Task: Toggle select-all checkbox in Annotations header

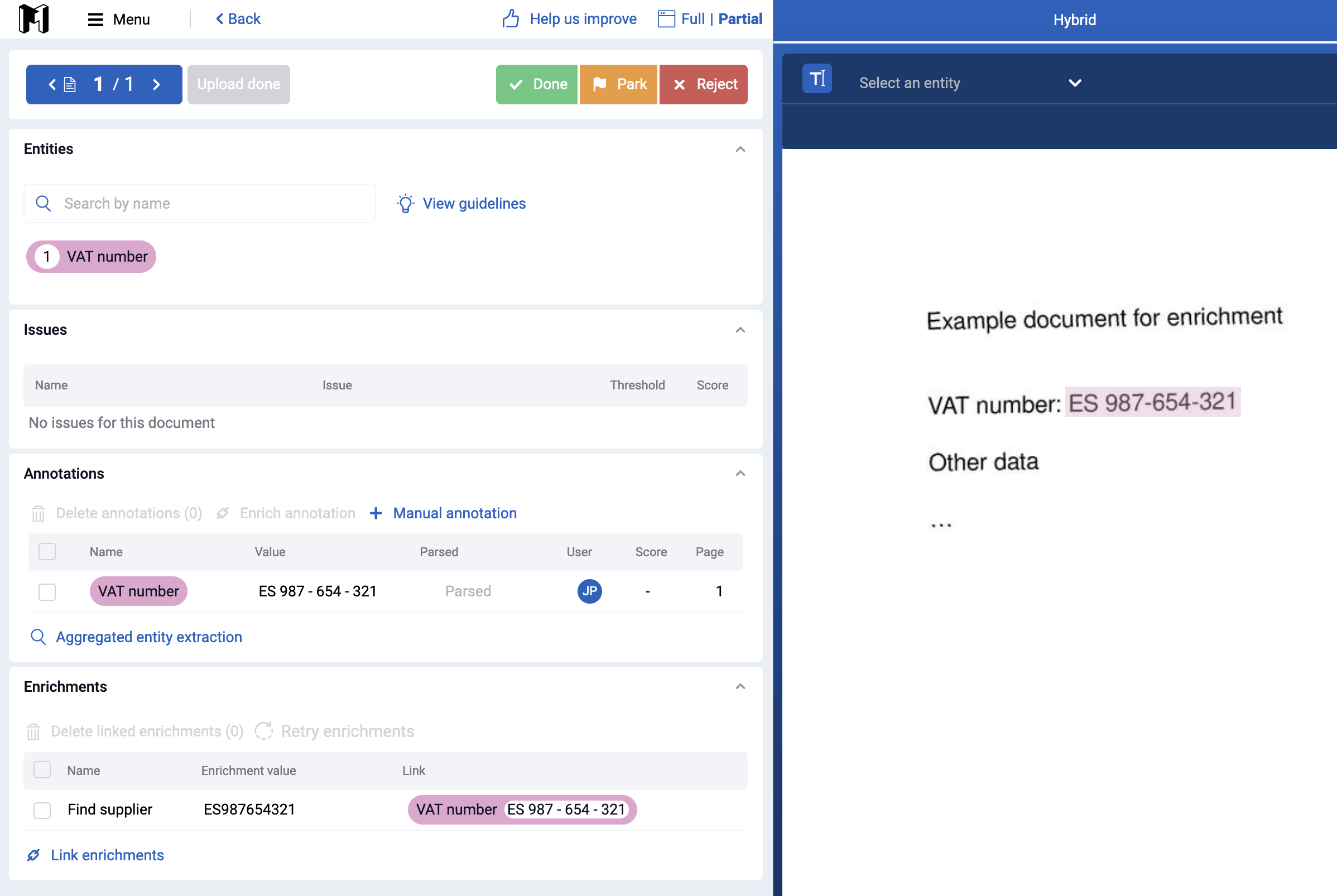Action: [47, 551]
